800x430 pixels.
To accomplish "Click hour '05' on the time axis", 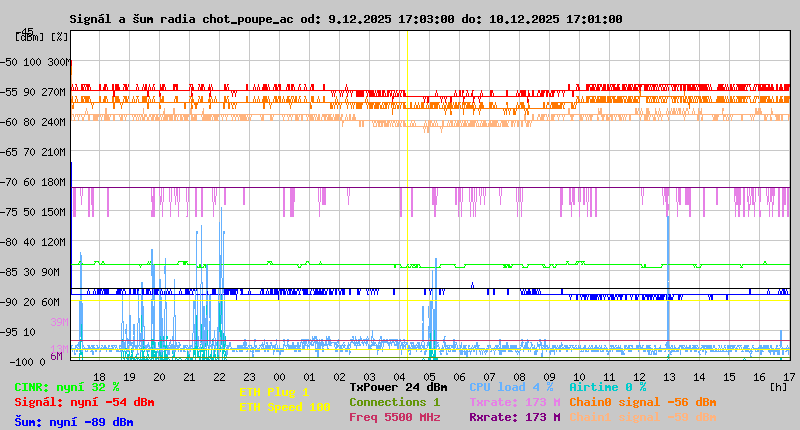I will coord(430,377).
